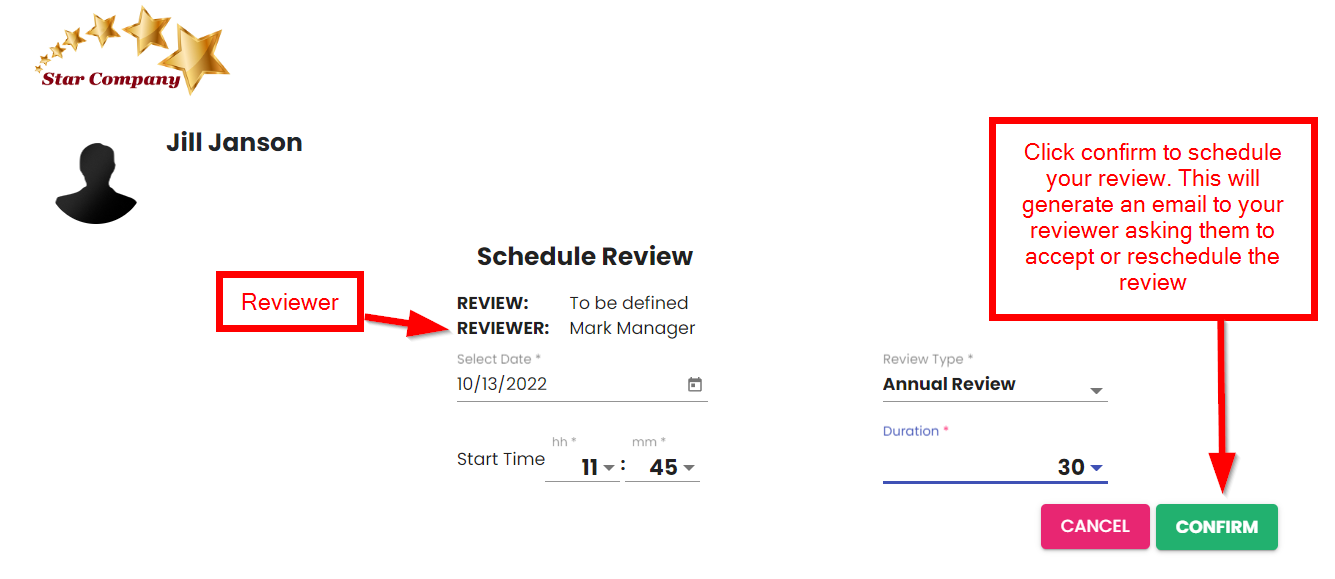Click Jill Janson's profile avatar
The width and height of the screenshot is (1335, 579).
(x=95, y=183)
